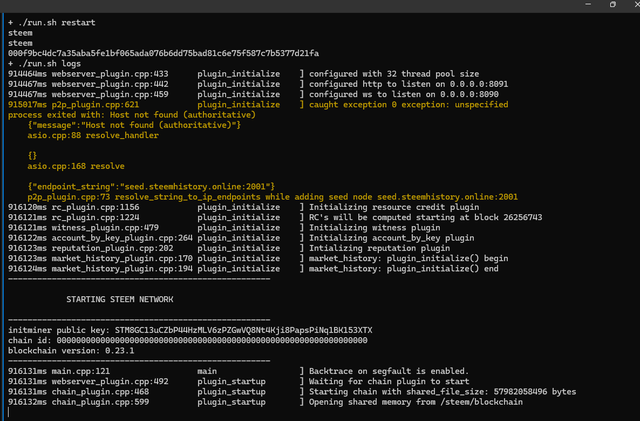640x421 pixels.
Task: Click the JSON message 'Host not found (authoritative)'
Action: pyautogui.click(x=134, y=125)
